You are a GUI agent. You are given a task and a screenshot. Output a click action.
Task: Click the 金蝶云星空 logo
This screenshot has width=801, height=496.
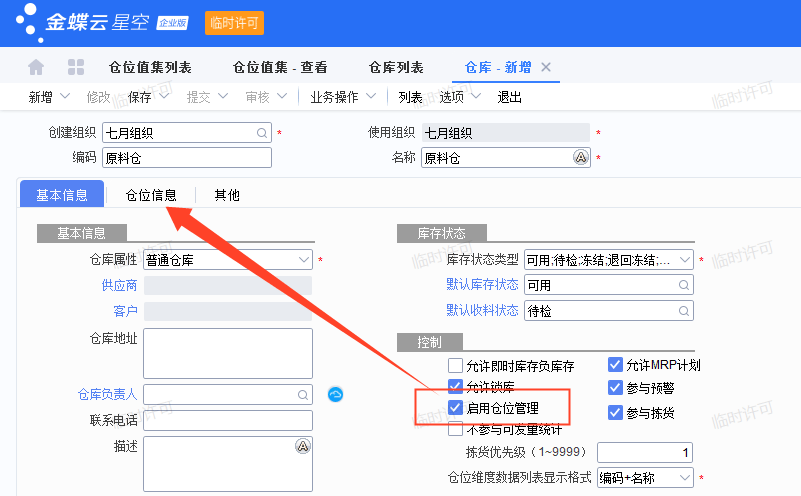pyautogui.click(x=103, y=23)
